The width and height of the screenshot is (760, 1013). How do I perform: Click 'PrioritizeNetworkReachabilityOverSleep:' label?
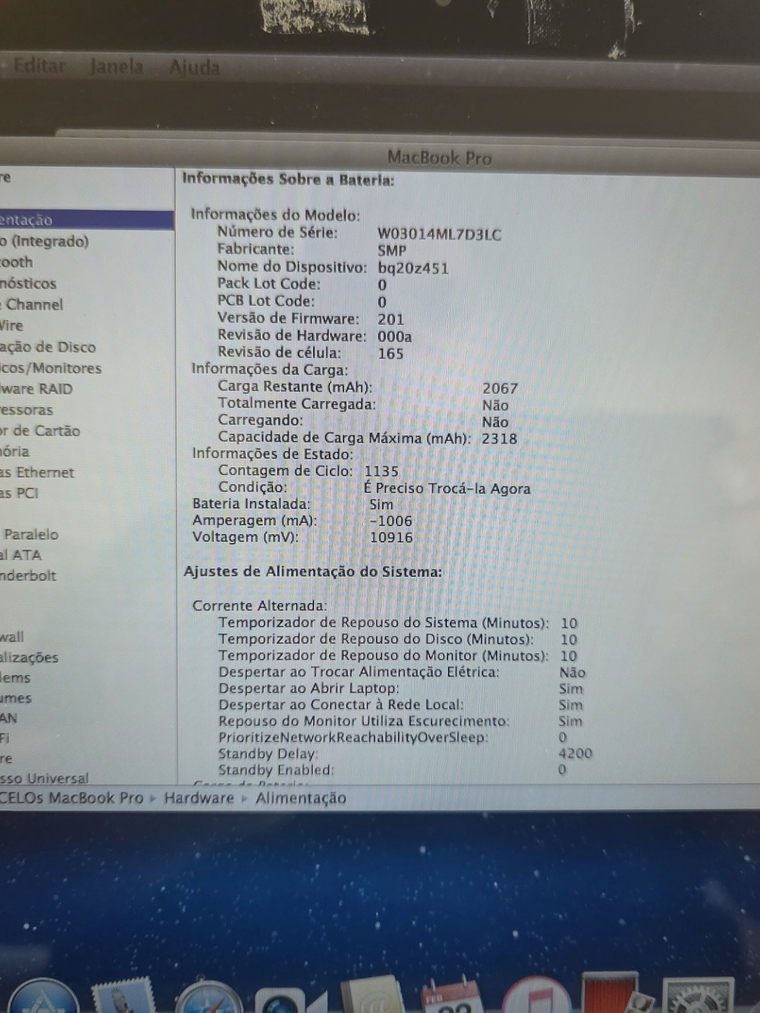point(353,738)
